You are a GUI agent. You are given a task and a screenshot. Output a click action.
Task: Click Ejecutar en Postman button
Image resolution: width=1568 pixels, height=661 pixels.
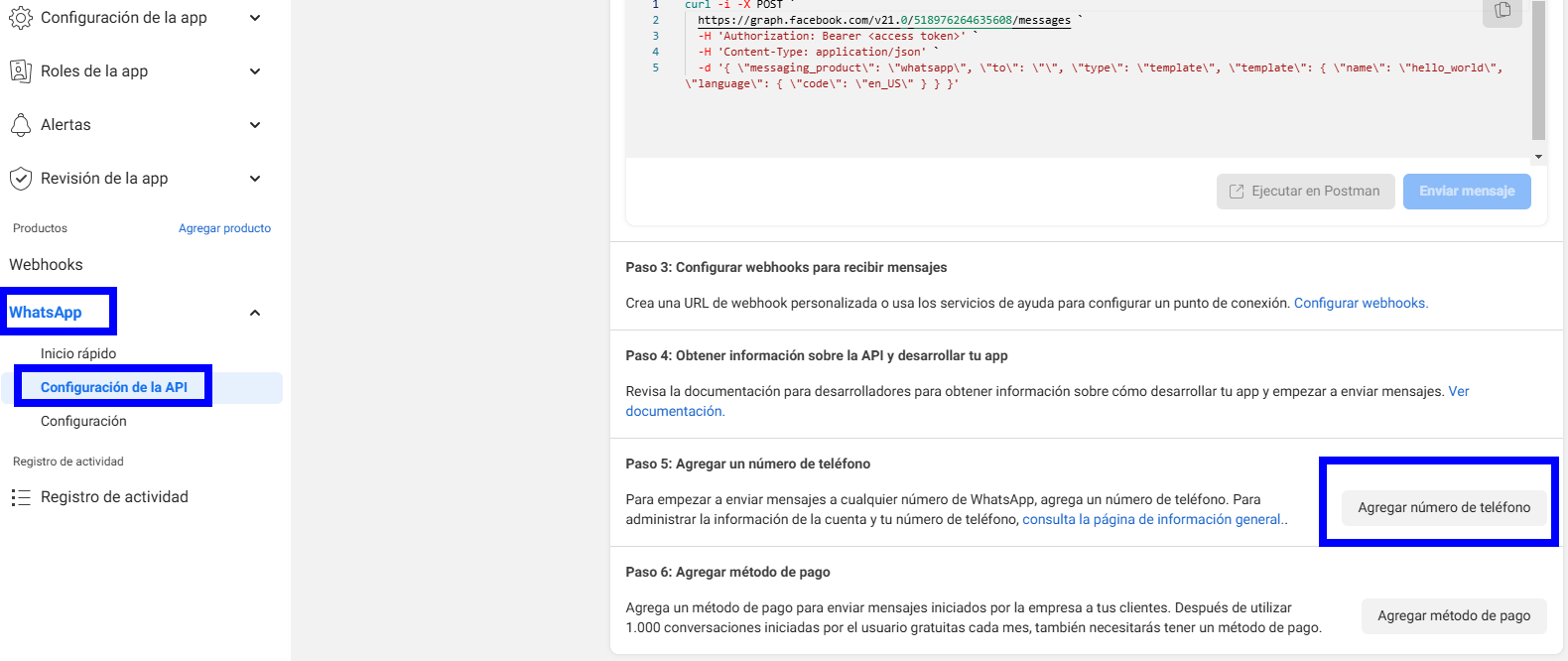[1305, 192]
